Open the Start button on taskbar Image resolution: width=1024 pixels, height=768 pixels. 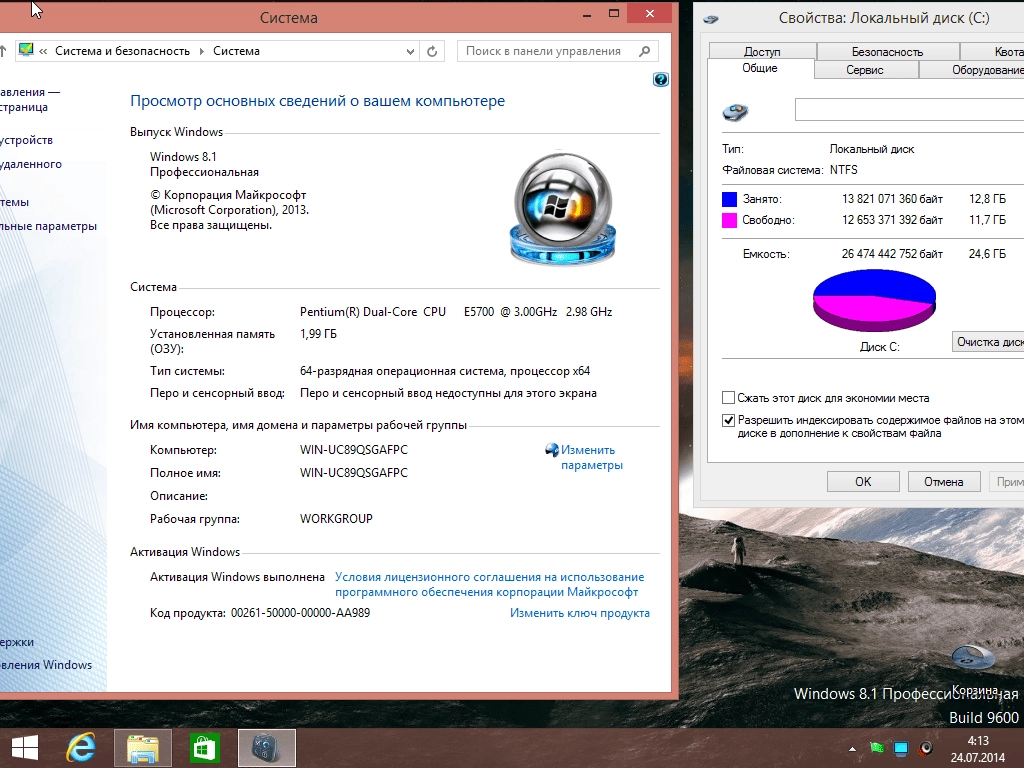tap(25, 748)
